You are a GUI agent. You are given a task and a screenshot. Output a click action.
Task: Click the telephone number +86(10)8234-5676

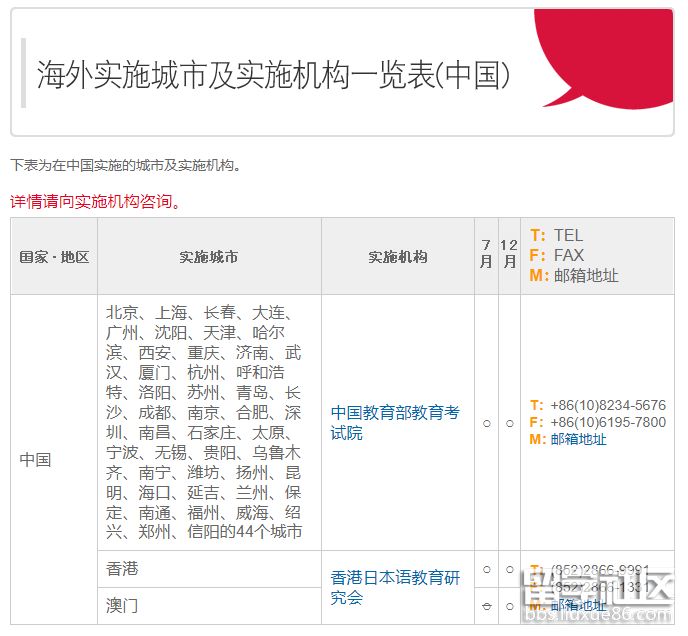point(608,405)
